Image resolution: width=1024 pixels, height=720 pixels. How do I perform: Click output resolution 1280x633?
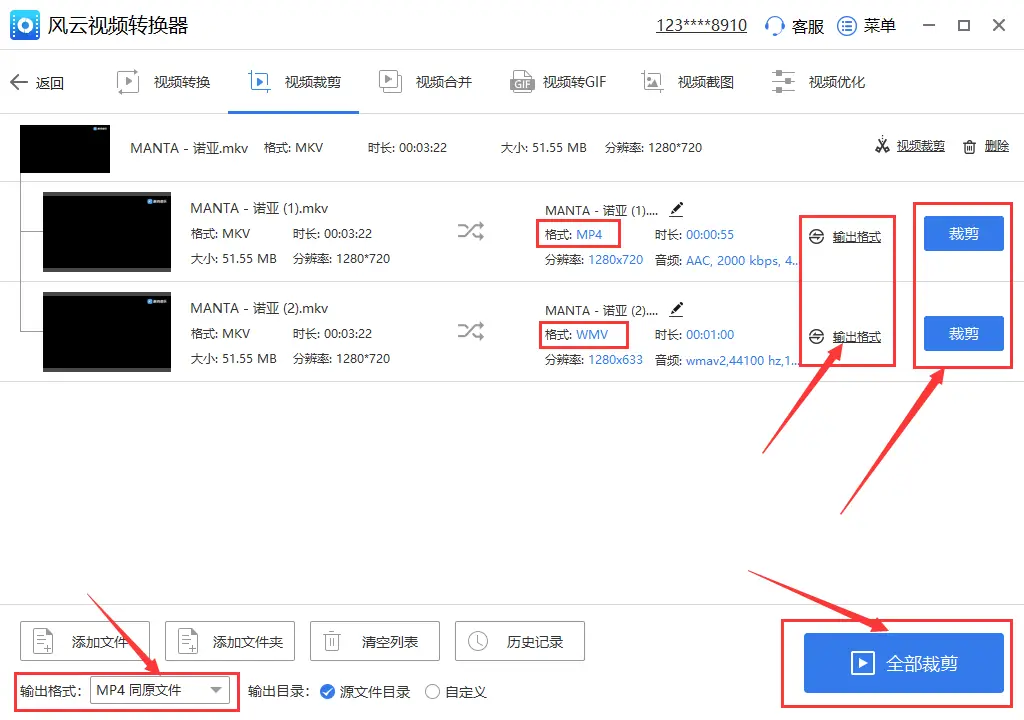click(x=615, y=360)
